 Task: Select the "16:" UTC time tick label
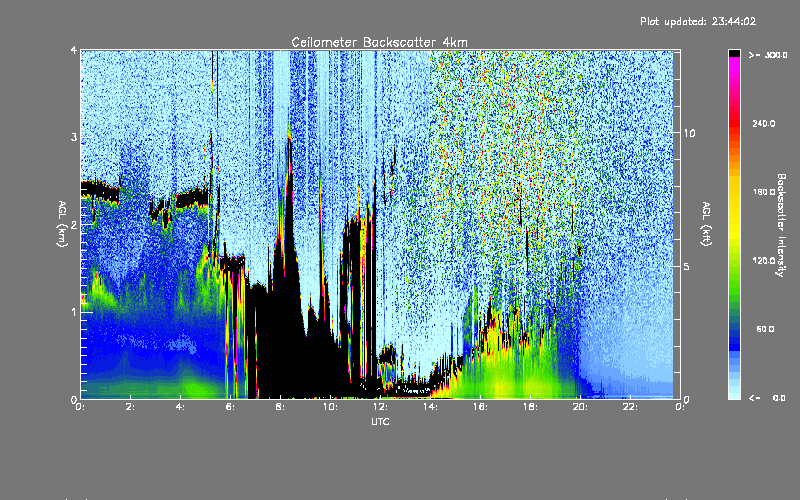(480, 407)
